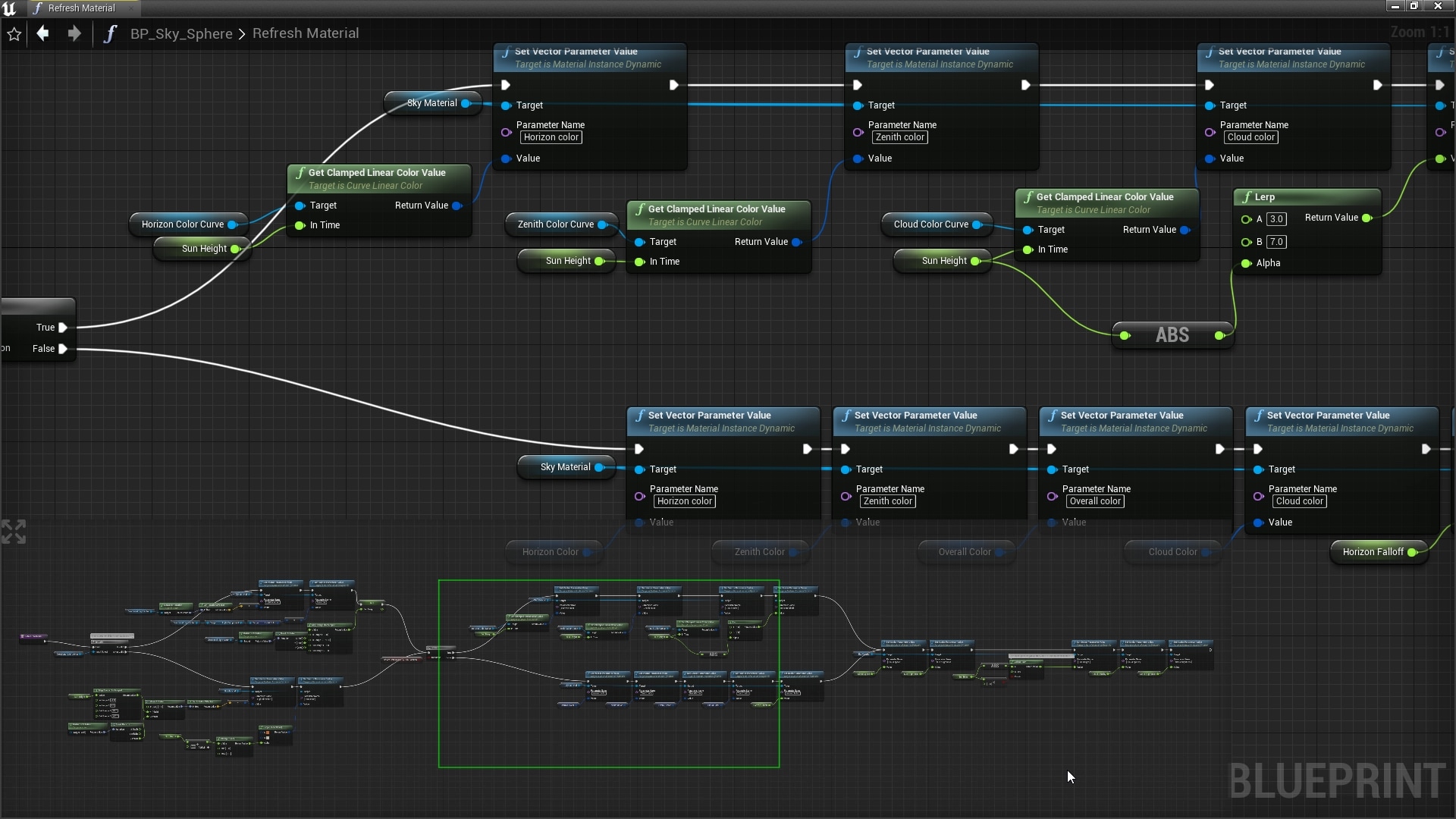Click exec output of lower Overall color node

[x=1219, y=449]
